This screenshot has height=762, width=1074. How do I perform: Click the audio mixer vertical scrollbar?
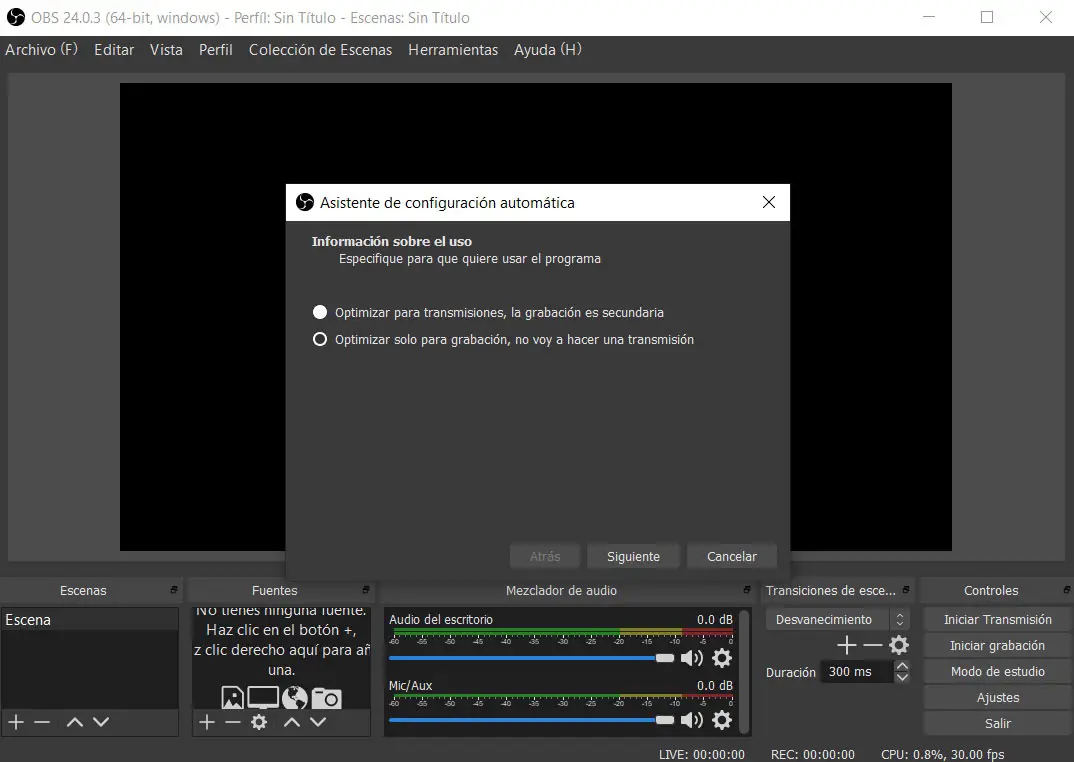745,672
